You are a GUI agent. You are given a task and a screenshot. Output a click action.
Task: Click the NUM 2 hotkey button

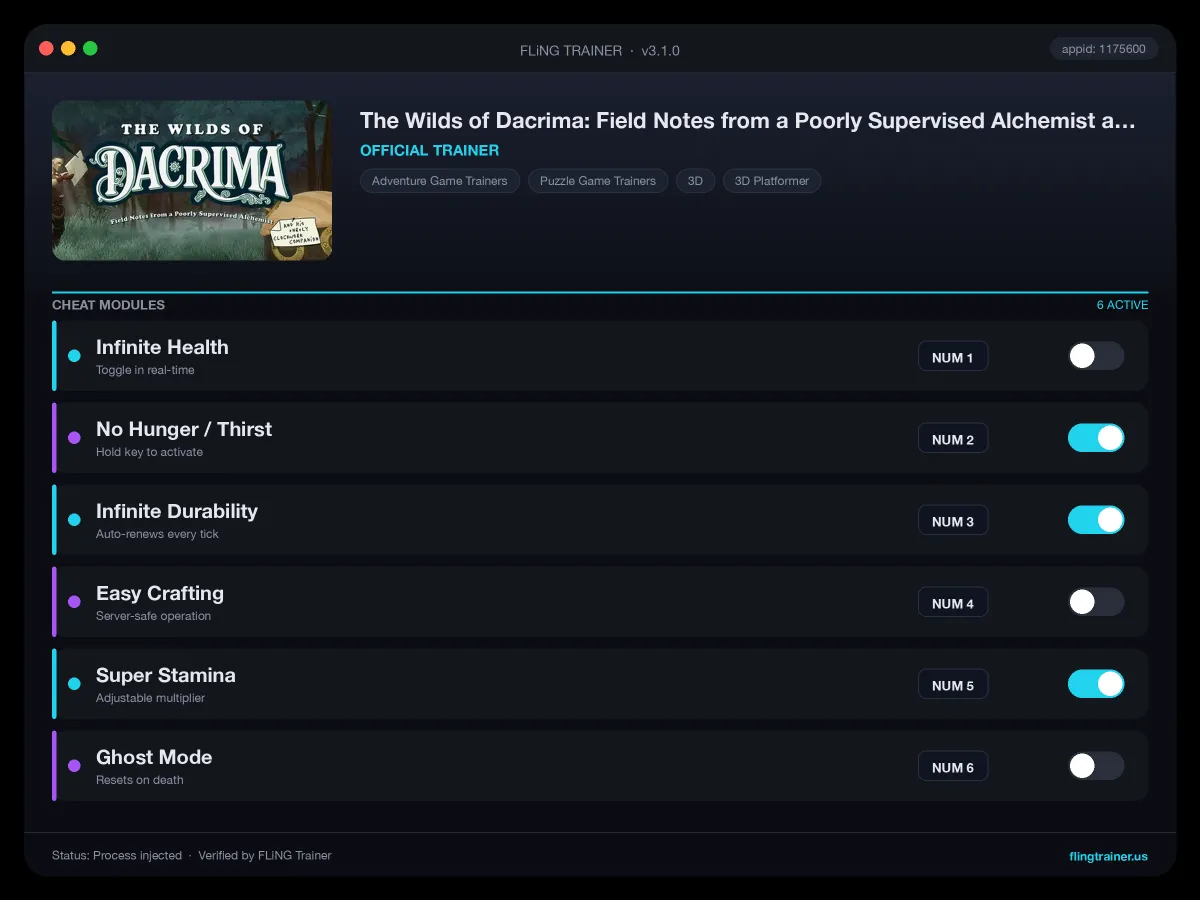tap(953, 439)
